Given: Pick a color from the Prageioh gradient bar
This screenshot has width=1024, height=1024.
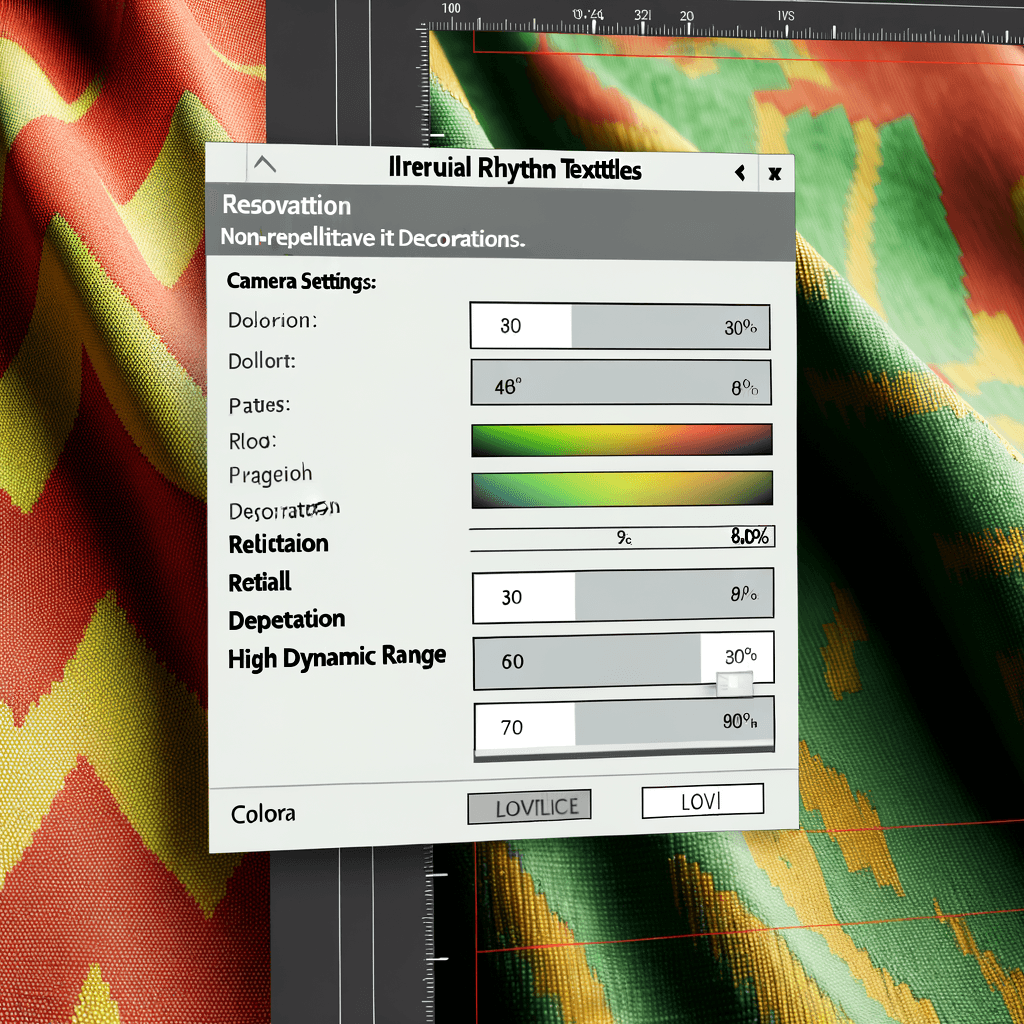Looking at the screenshot, I should (622, 489).
